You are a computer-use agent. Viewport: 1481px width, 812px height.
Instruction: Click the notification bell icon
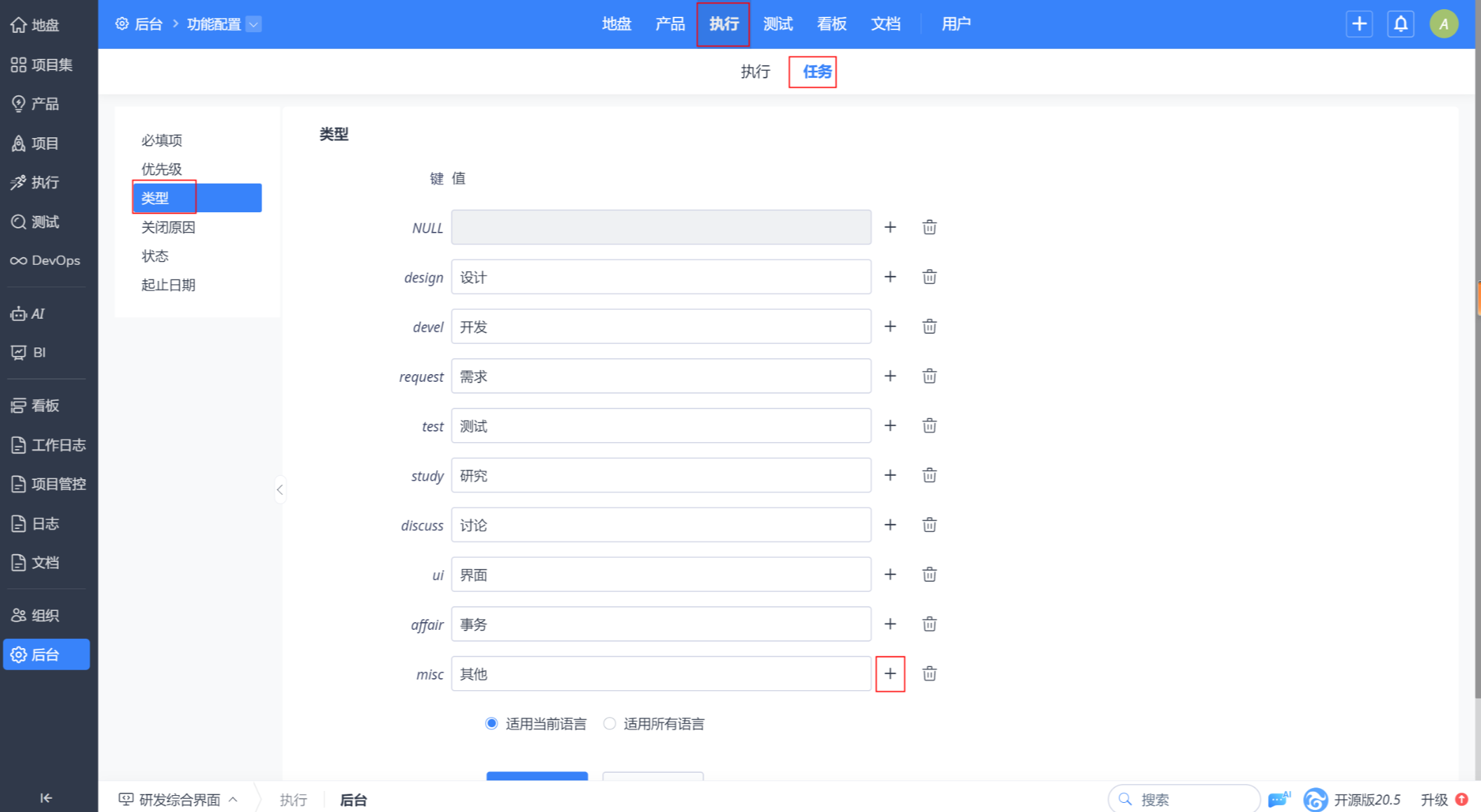pos(1400,25)
